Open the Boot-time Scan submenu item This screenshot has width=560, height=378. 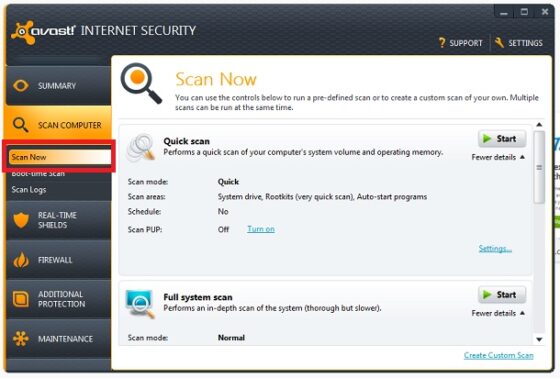tap(38, 174)
